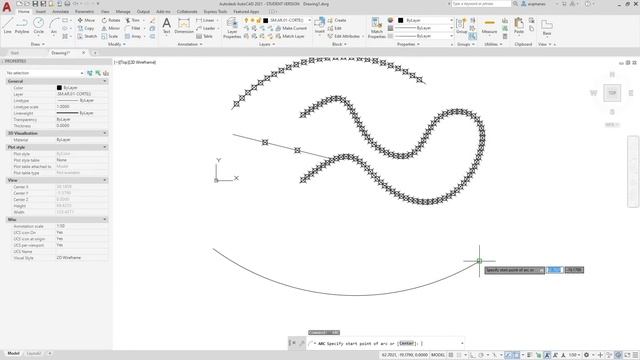Image resolution: width=640 pixels, height=360 pixels.
Task: Select the Circle tool
Action: pos(38,25)
